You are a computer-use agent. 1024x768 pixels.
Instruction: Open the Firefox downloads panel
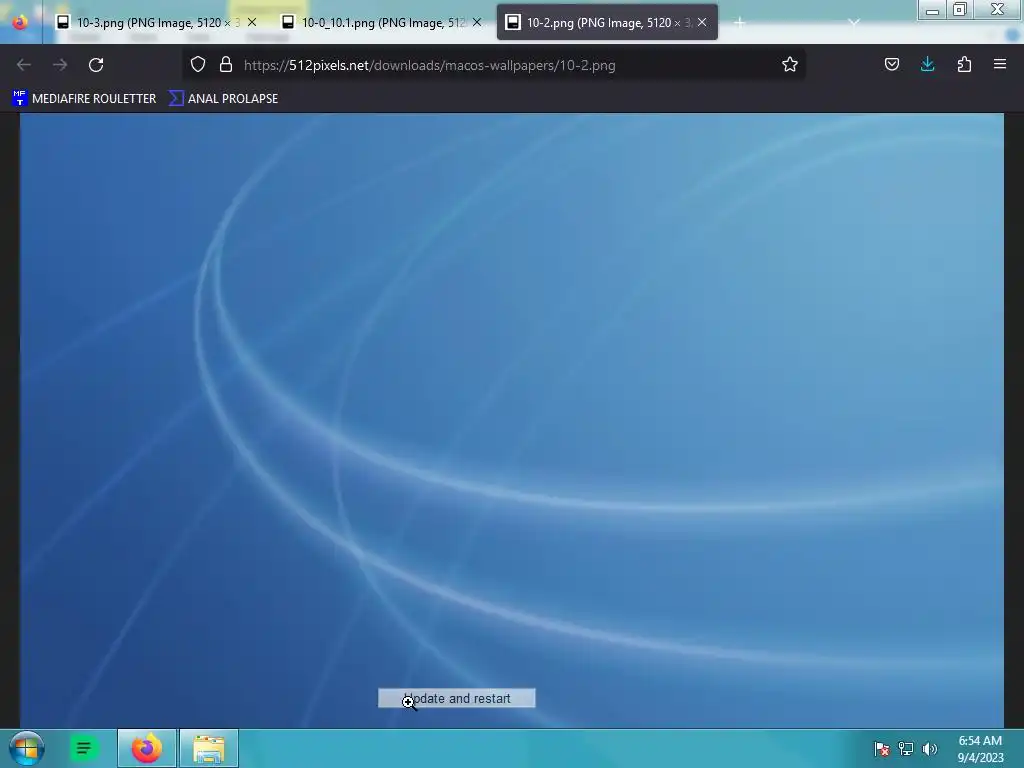click(927, 64)
